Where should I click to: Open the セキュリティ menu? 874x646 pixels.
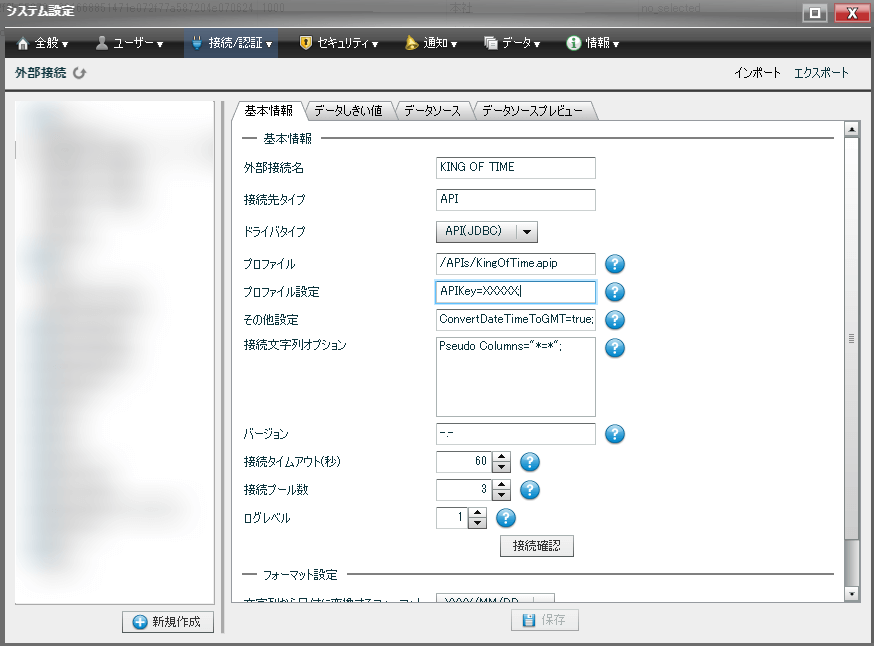tap(339, 43)
